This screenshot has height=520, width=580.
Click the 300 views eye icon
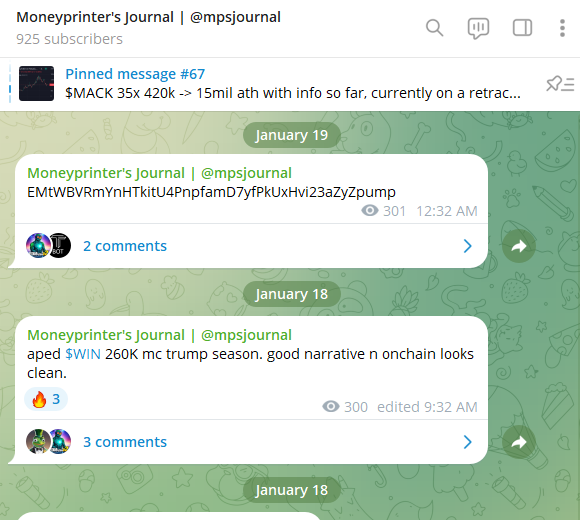pos(331,406)
